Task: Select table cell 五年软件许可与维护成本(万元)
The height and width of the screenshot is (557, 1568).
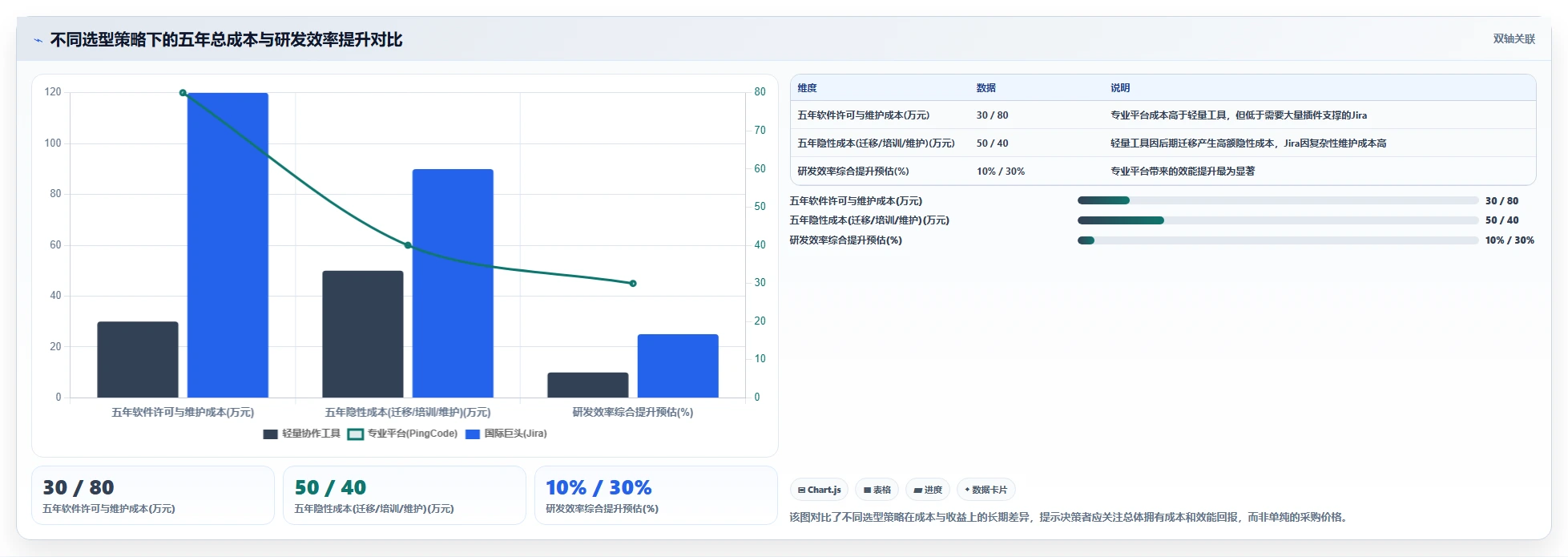Action: click(863, 115)
